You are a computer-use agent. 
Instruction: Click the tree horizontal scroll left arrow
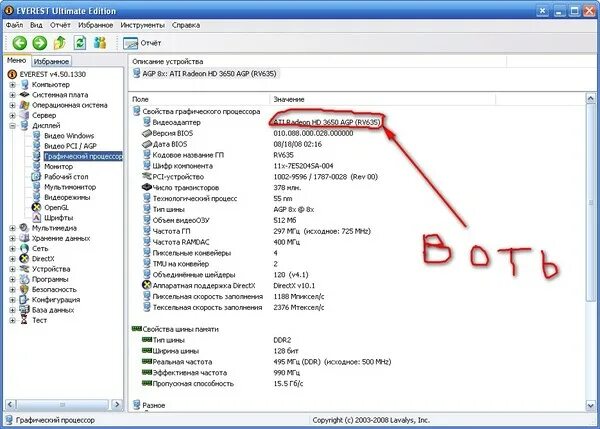click(x=10, y=404)
